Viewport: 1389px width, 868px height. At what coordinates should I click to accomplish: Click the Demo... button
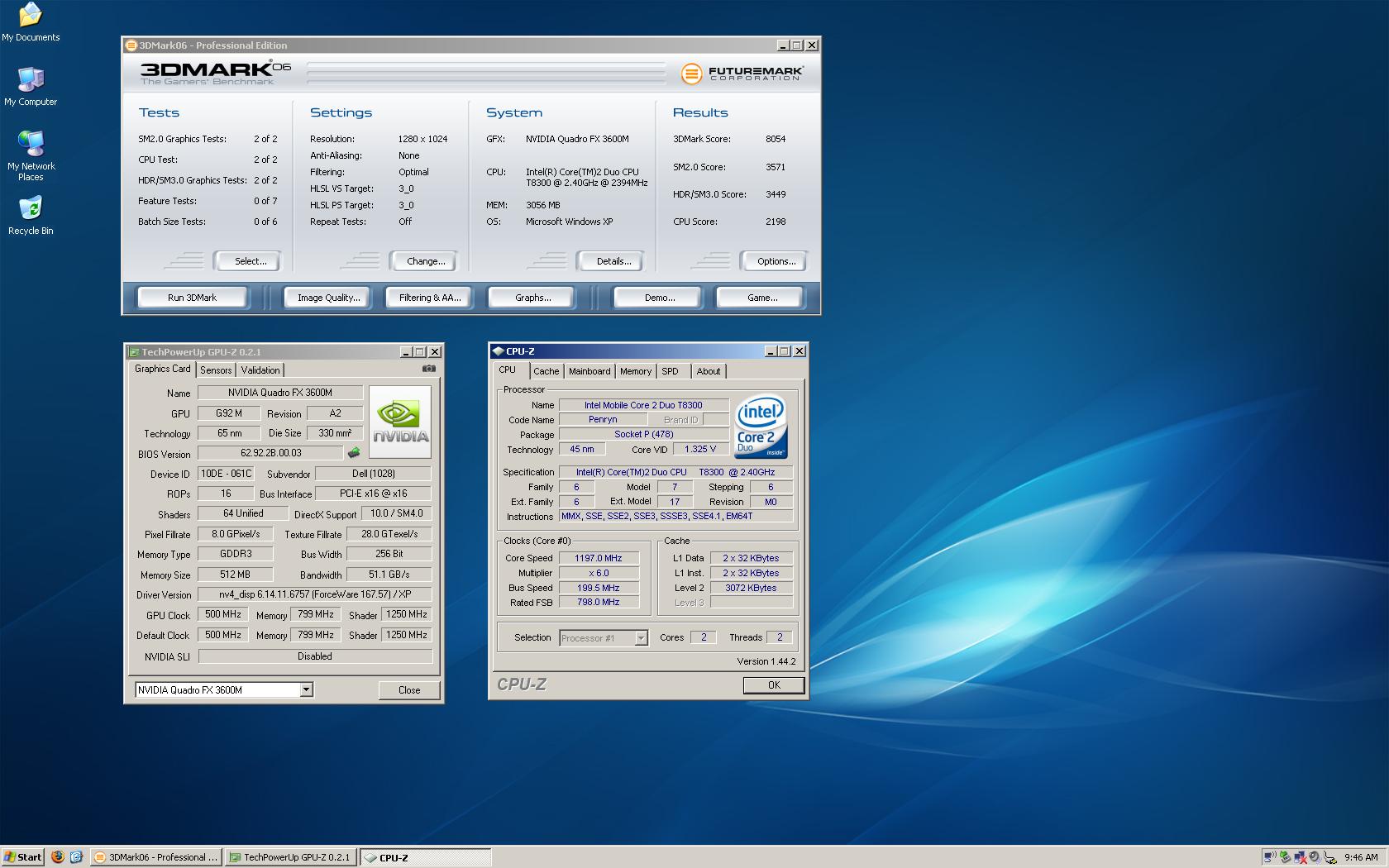pyautogui.click(x=660, y=298)
